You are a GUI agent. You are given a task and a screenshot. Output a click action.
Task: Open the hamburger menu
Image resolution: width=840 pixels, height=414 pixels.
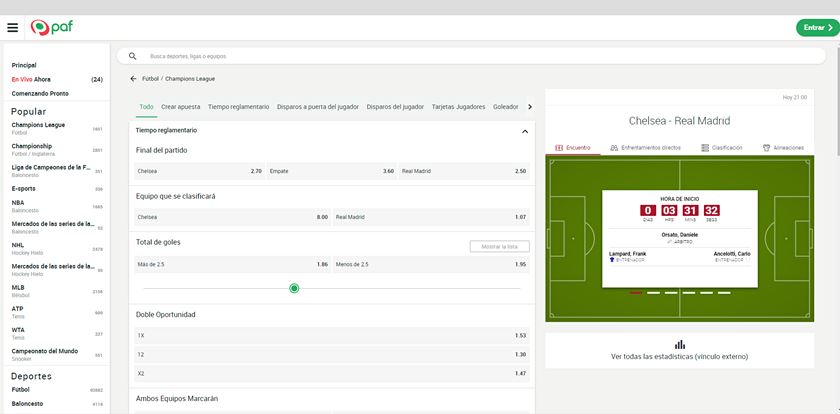point(12,28)
